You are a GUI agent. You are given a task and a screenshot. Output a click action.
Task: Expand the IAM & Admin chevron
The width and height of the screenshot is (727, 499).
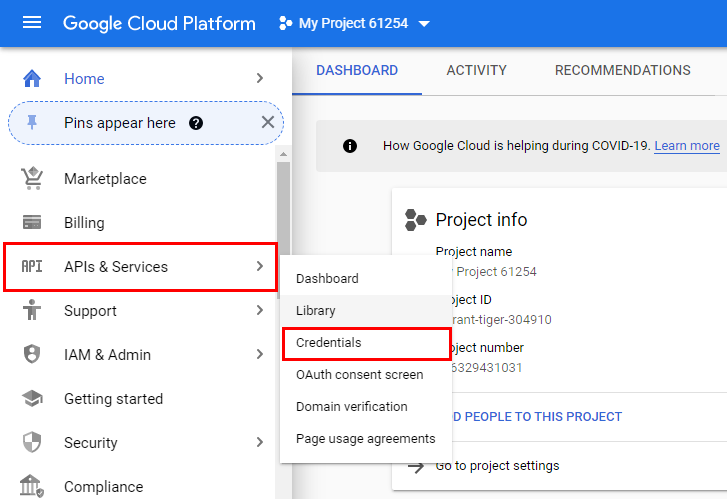(x=260, y=354)
